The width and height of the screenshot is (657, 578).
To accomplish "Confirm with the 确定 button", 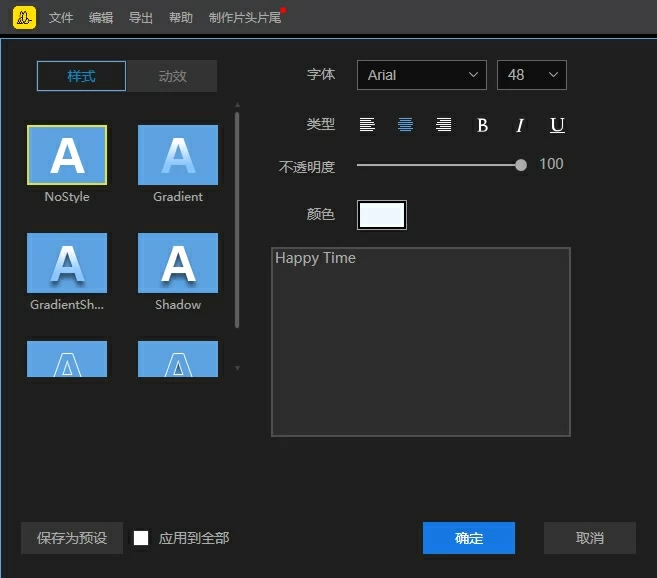I will 469,538.
